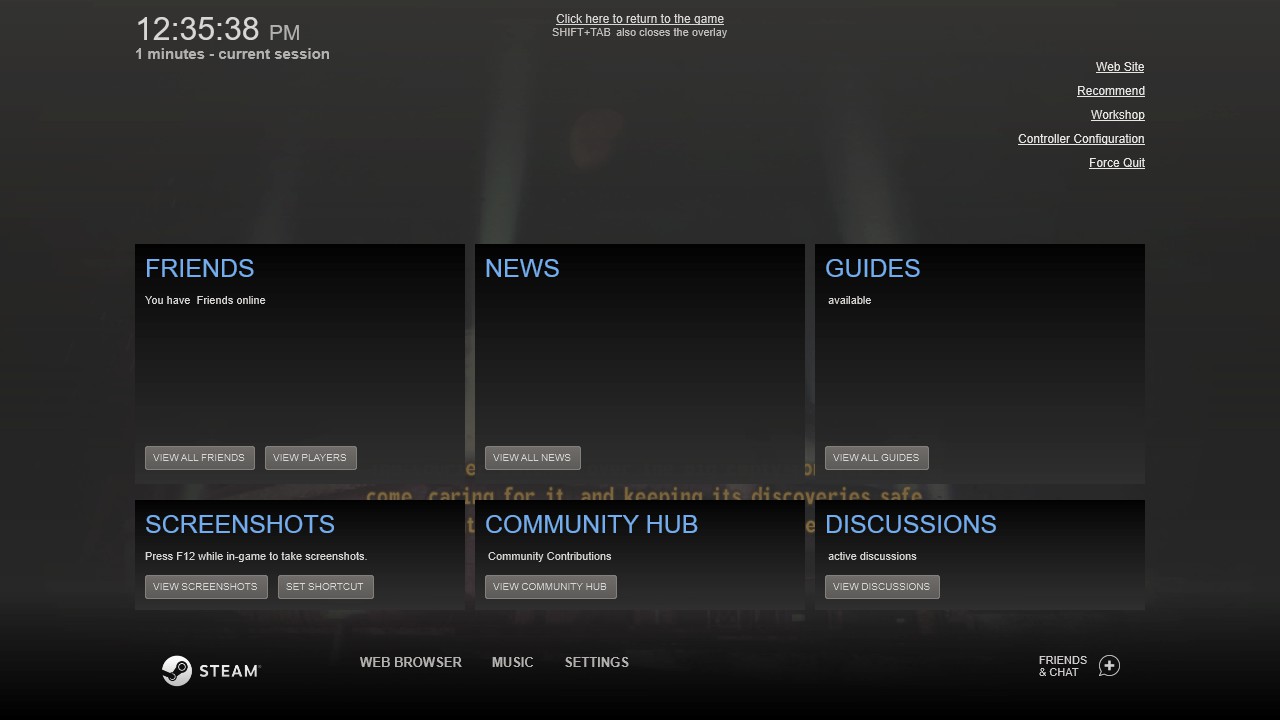Select the Community Hub heading
Viewport: 1280px width, 720px height.
pyautogui.click(x=592, y=524)
